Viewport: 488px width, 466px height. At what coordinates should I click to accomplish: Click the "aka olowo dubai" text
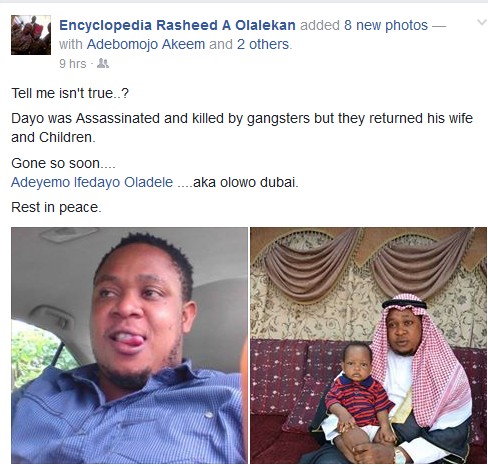(x=245, y=182)
